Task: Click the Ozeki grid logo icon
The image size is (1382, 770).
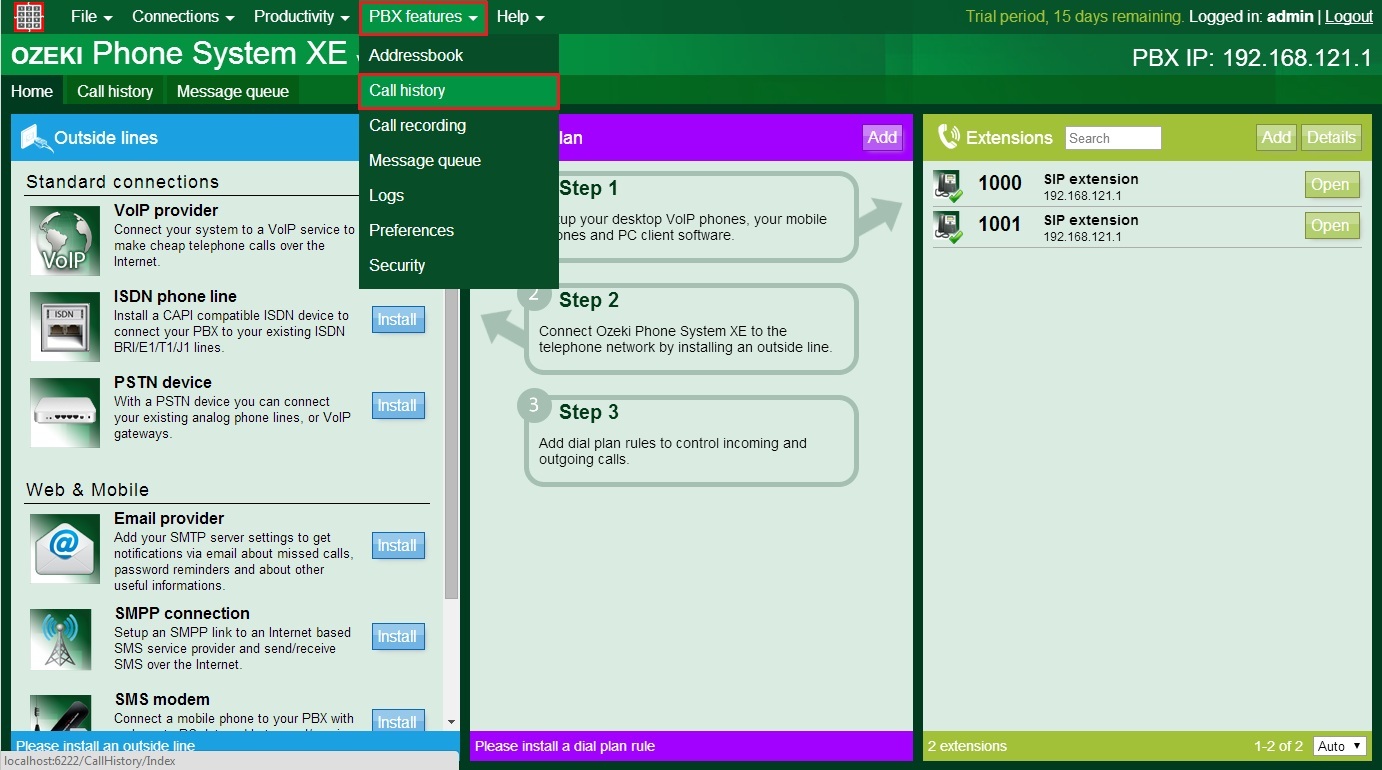Action: [30, 17]
